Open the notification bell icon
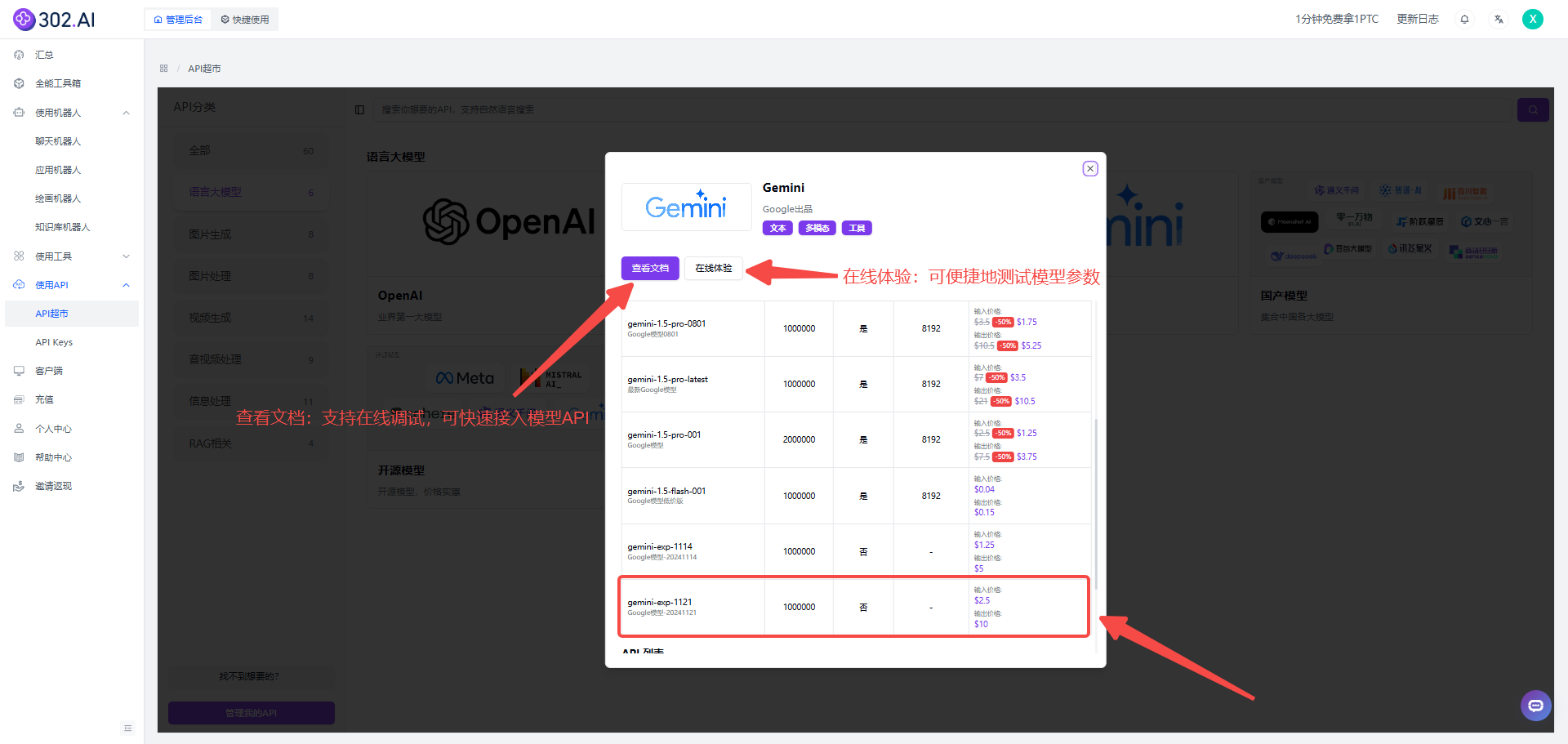The width and height of the screenshot is (1568, 744). (1464, 19)
